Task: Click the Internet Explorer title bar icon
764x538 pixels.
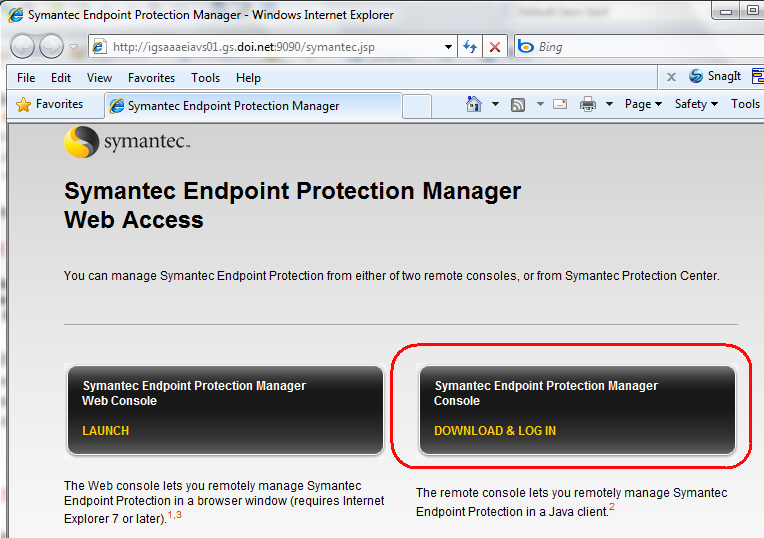Action: pos(16,15)
